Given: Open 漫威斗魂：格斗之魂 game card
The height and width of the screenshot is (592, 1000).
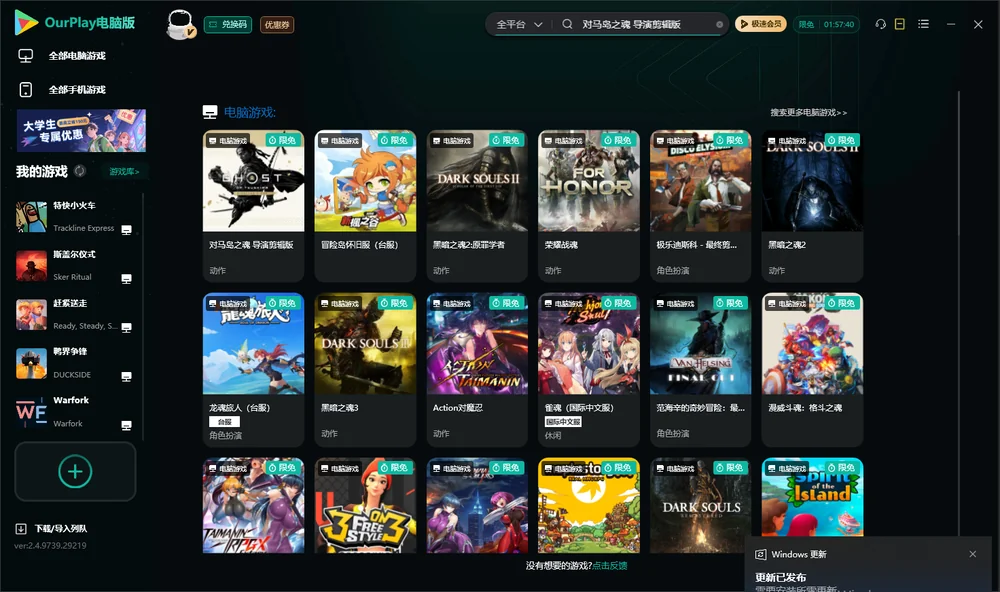Looking at the screenshot, I should pos(812,369).
